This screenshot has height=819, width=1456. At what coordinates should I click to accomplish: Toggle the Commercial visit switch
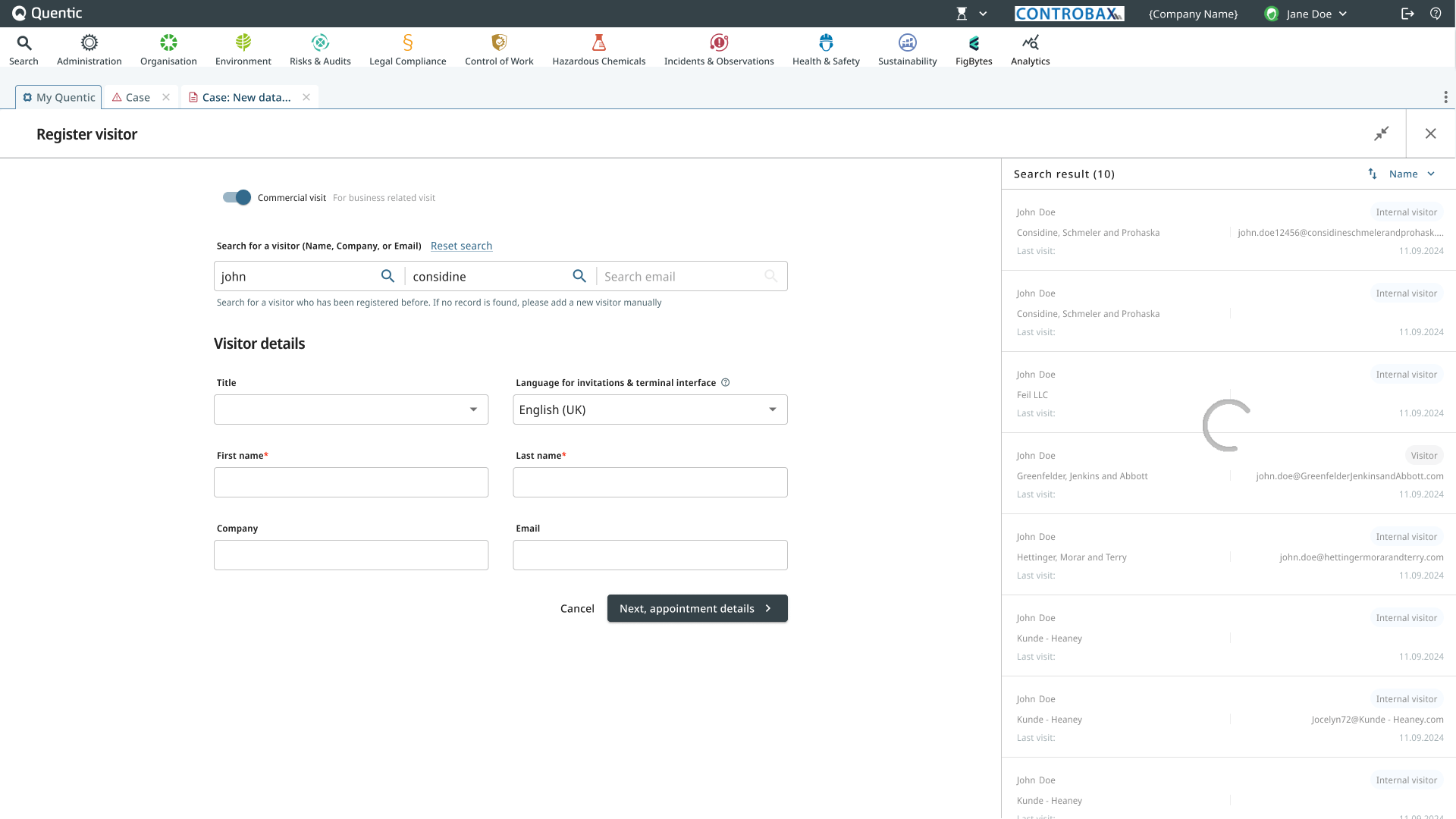tap(237, 197)
